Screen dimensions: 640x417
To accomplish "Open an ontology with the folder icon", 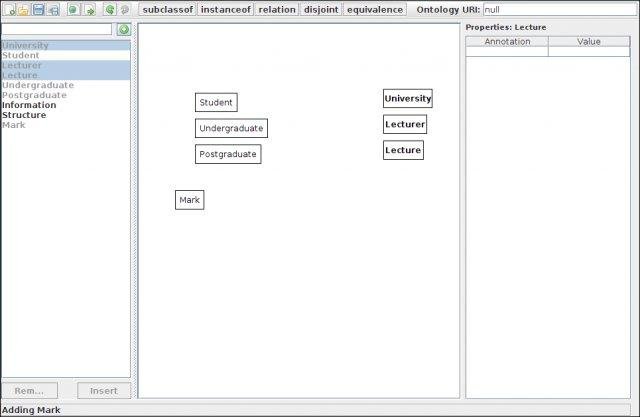I will click(x=24, y=9).
